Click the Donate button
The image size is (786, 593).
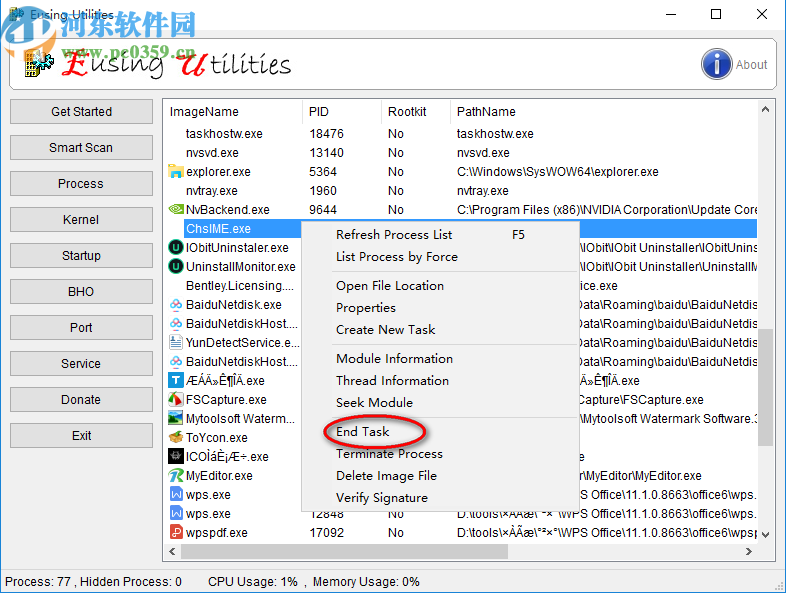(x=81, y=400)
